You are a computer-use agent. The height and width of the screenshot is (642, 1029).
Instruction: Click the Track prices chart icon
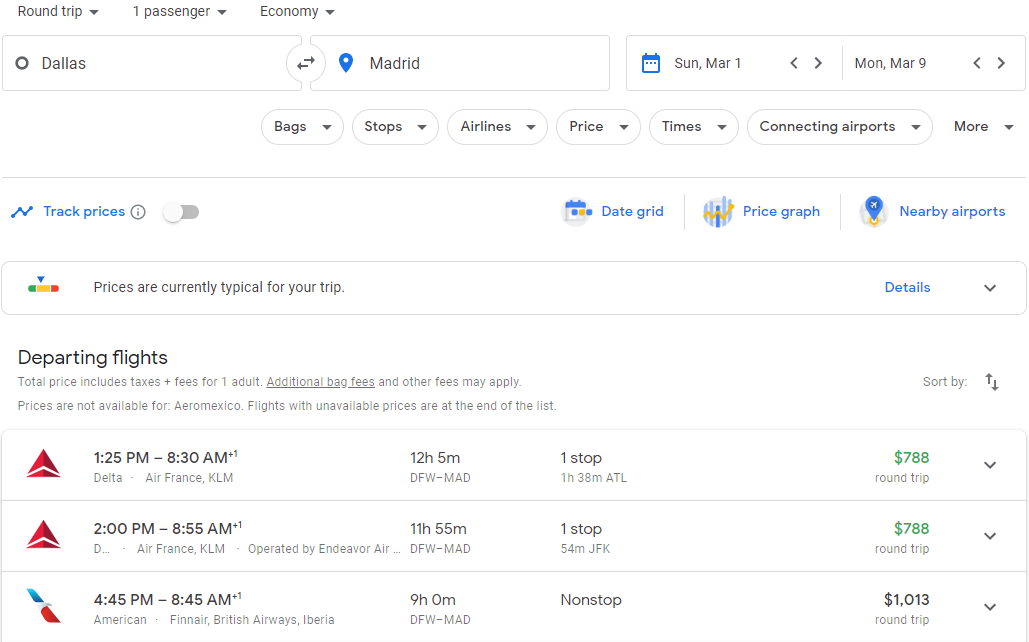pyautogui.click(x=22, y=211)
